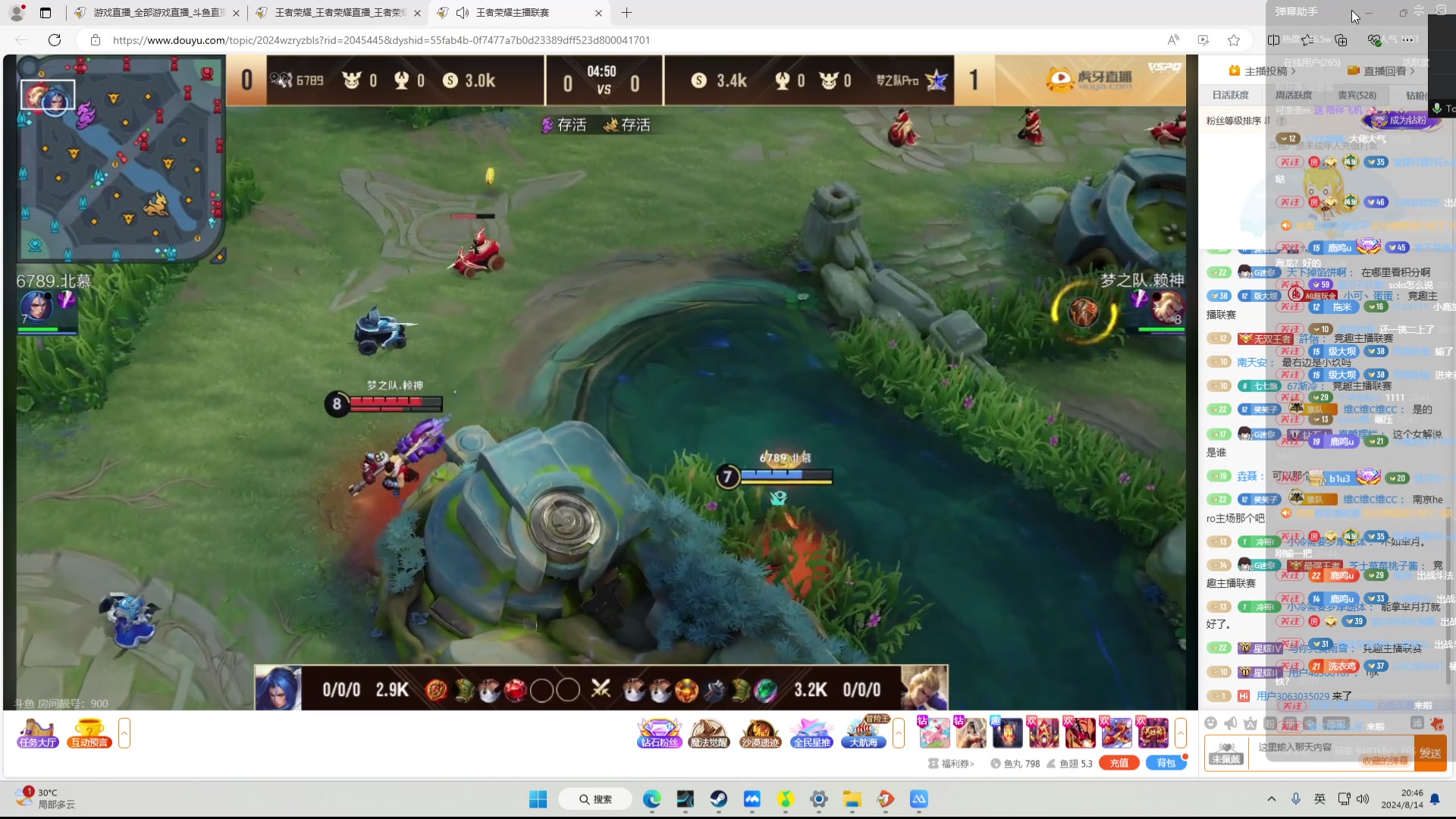The width and height of the screenshot is (1456, 819).
Task: Open the browser settings three-dots menu
Action: (1408, 40)
